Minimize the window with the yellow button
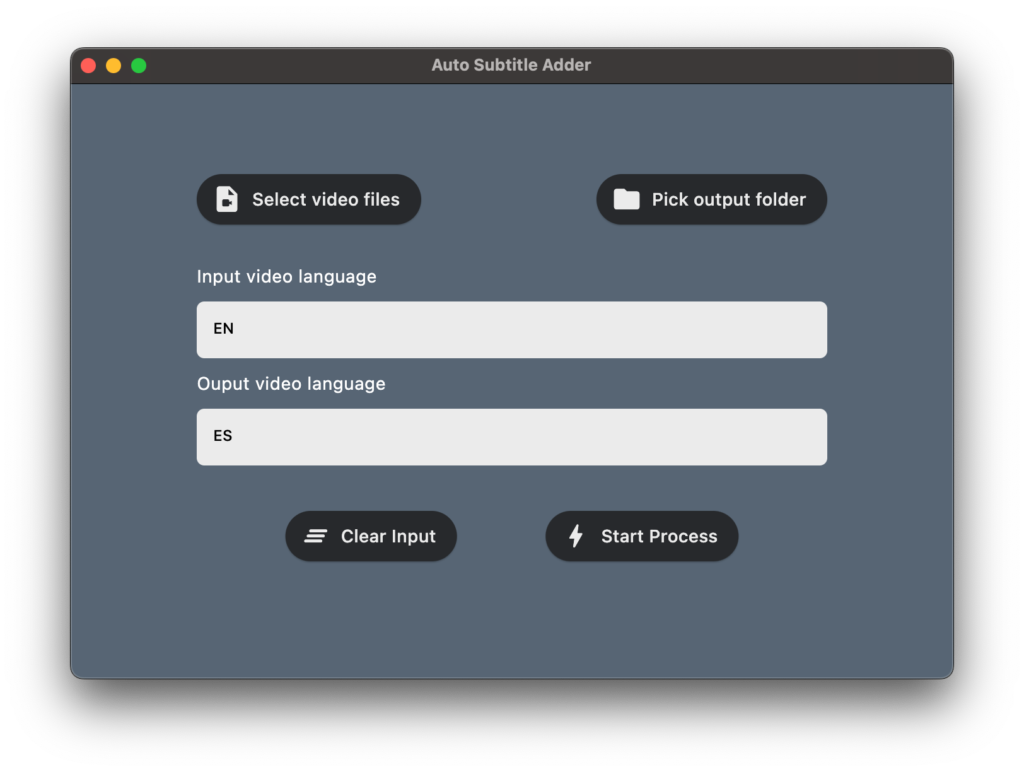This screenshot has width=1024, height=772. pos(113,65)
